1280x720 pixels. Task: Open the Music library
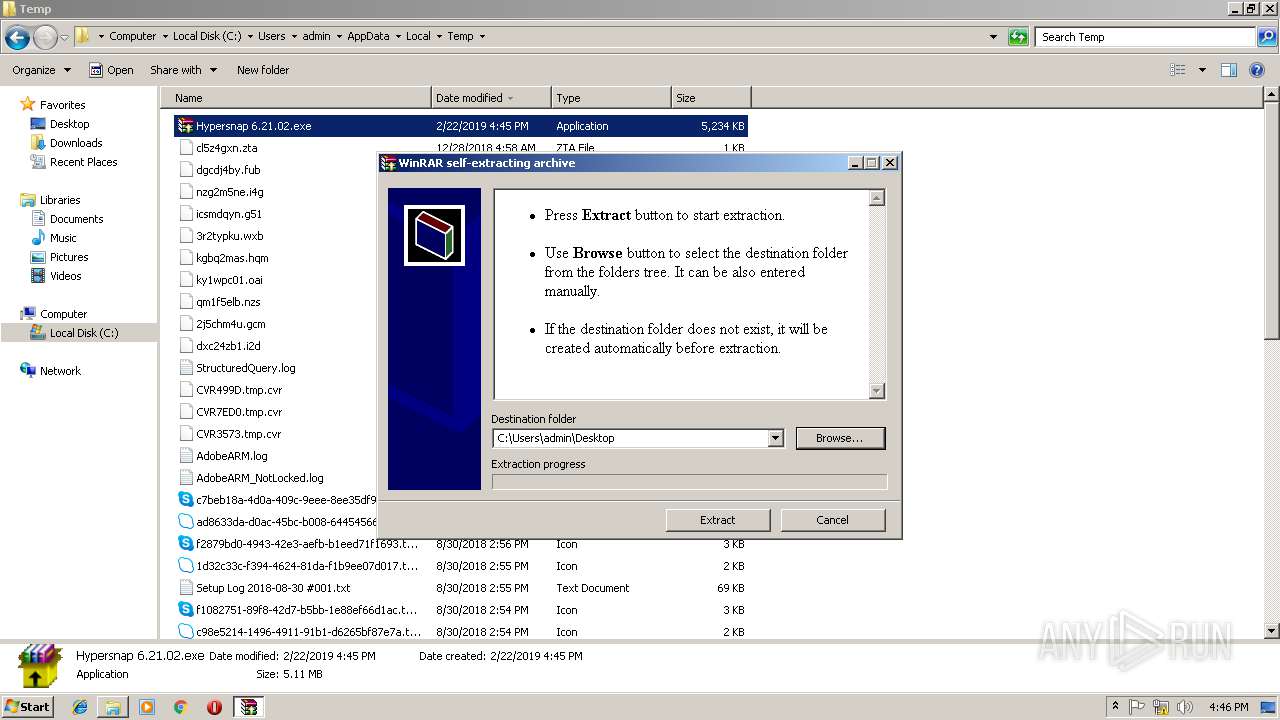point(63,238)
